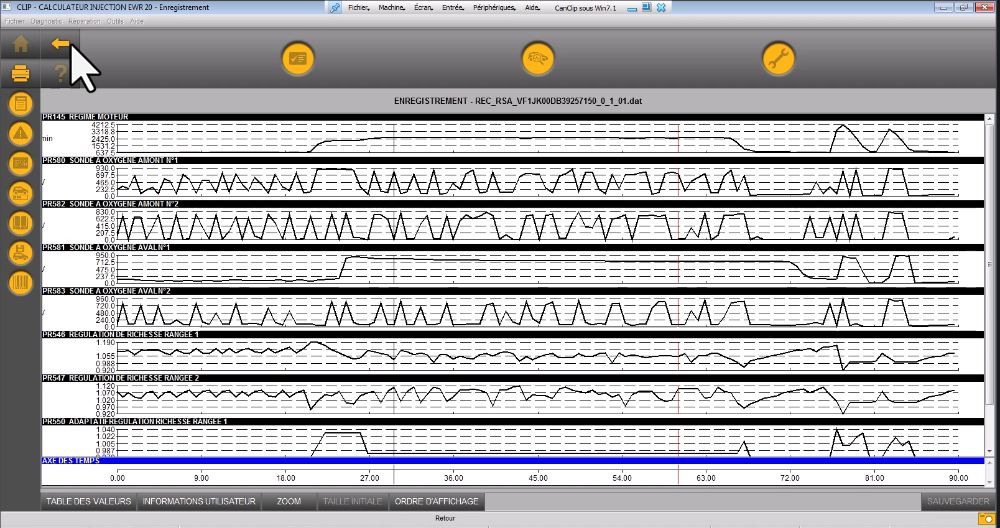Image resolution: width=1000 pixels, height=528 pixels.
Task: Click the blue AXE DES TEMPS bar
Action: pyautogui.click(x=500, y=461)
